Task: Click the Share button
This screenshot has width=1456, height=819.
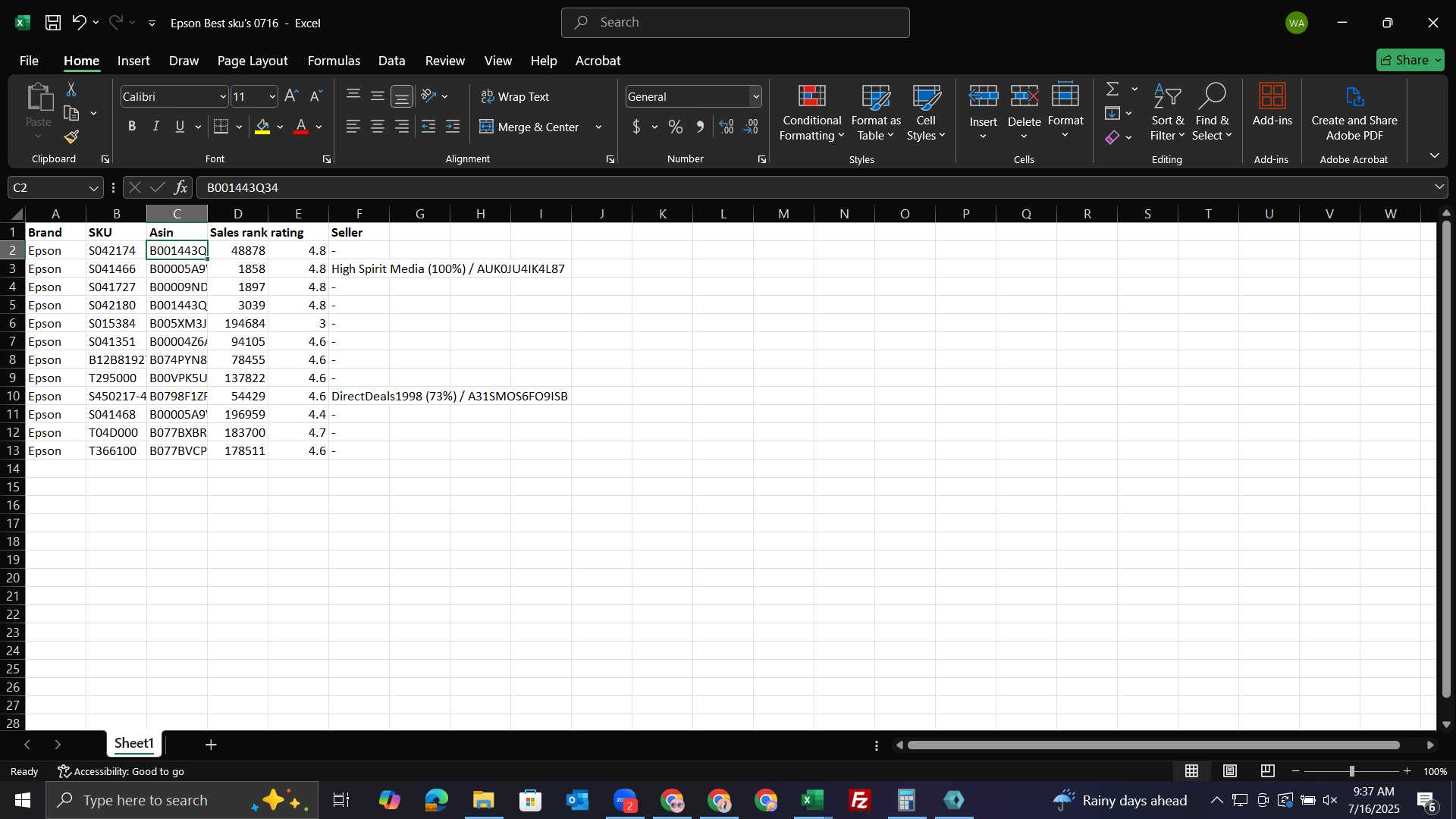Action: [x=1410, y=60]
